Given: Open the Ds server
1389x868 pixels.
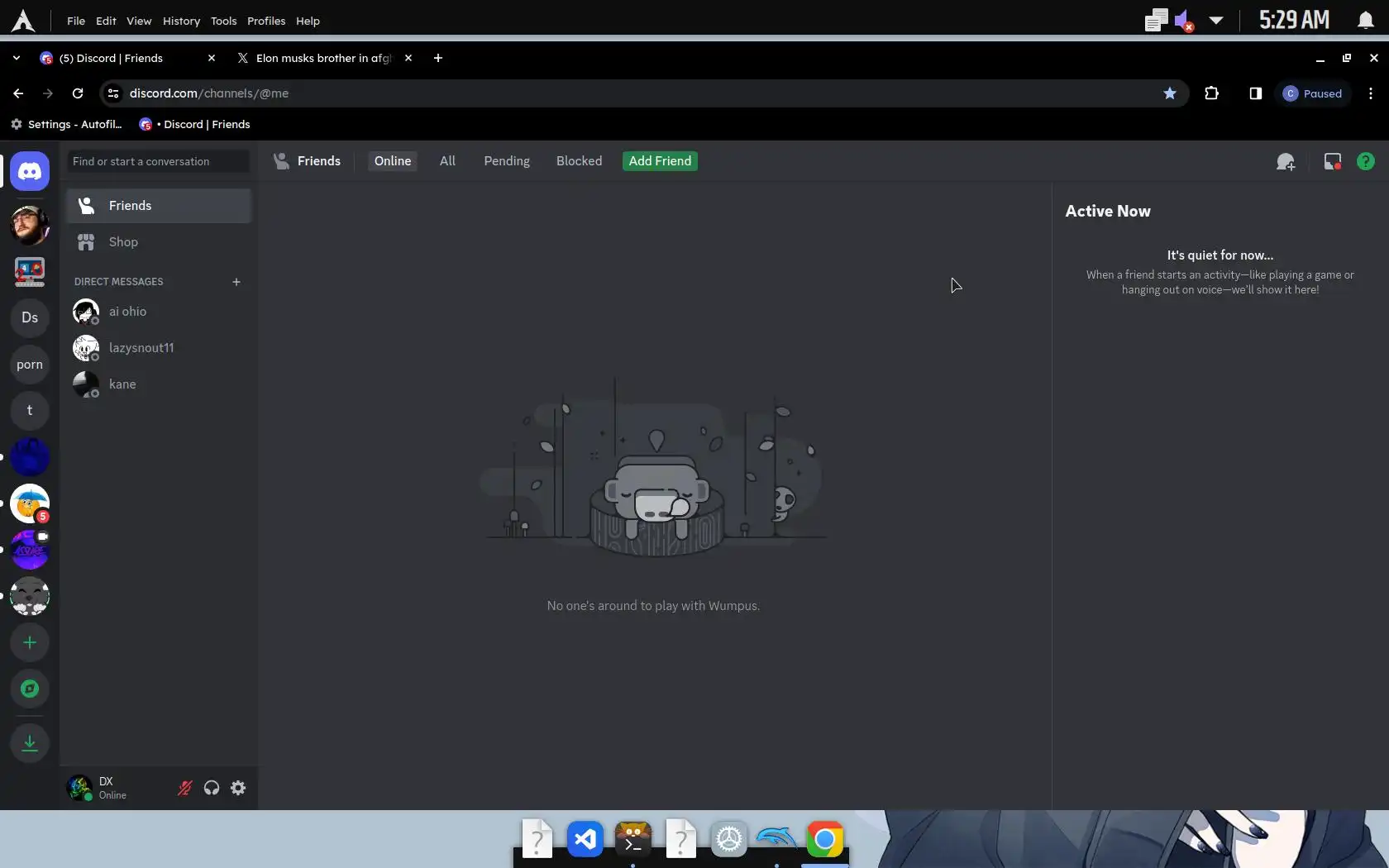Looking at the screenshot, I should click(30, 317).
